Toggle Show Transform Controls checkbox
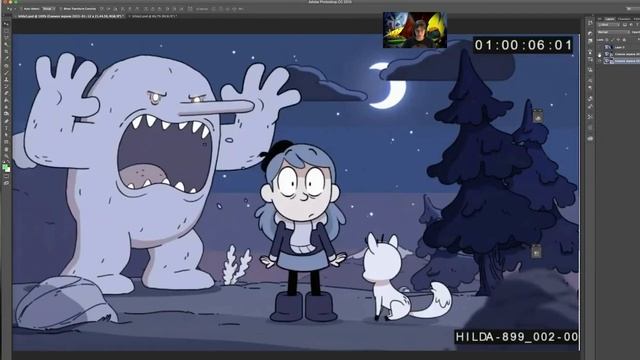This screenshot has width=640, height=360. coord(61,9)
